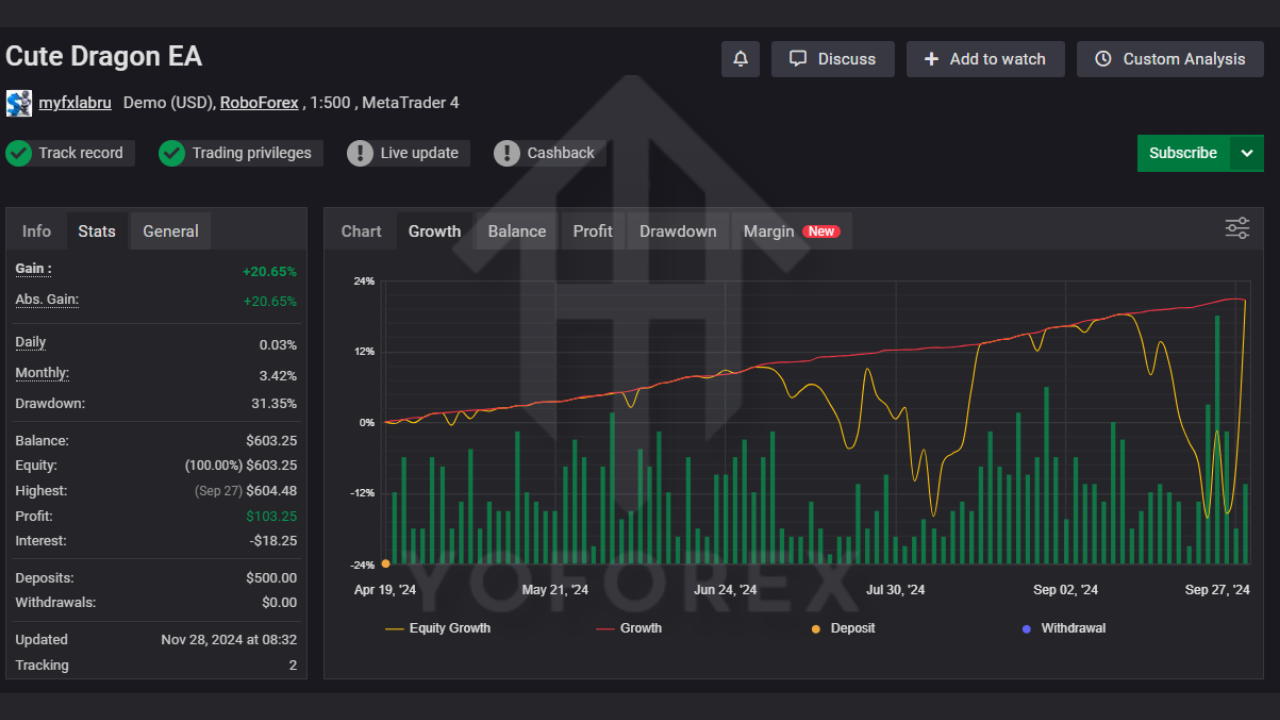
Task: Click the Trading privileges checkmark icon
Action: (x=172, y=153)
